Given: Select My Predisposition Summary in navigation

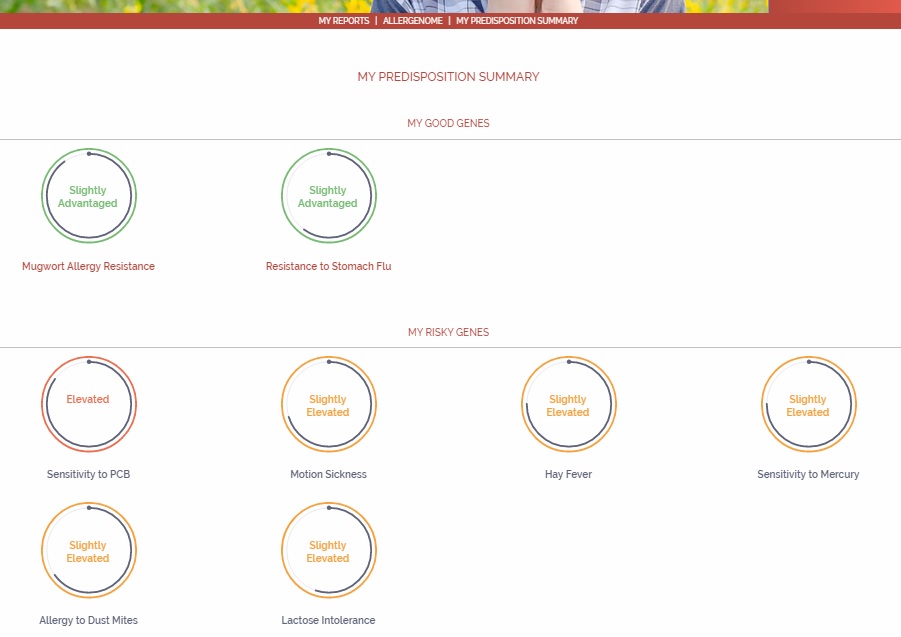Looking at the screenshot, I should click(517, 21).
